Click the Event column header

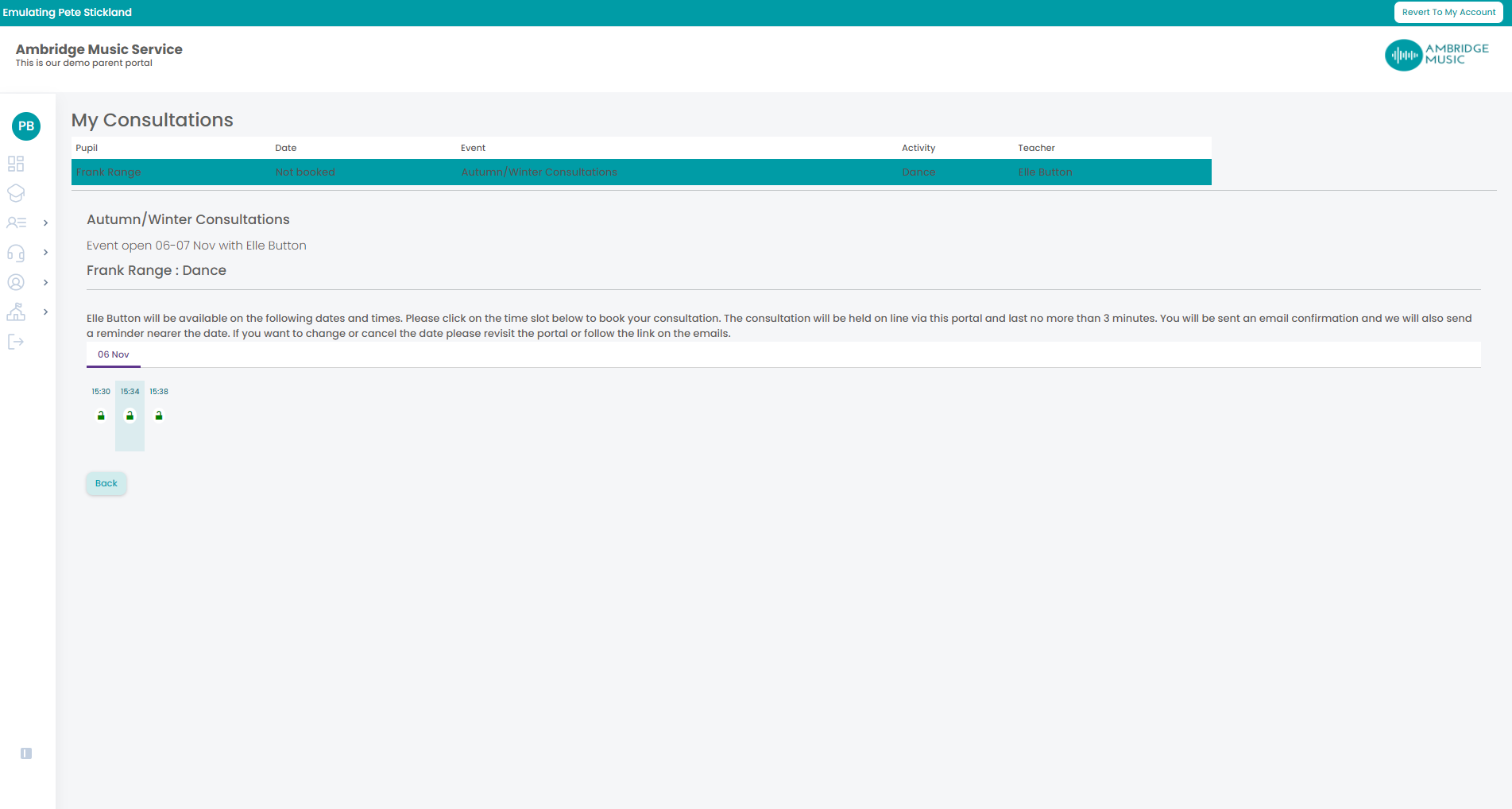pos(473,148)
